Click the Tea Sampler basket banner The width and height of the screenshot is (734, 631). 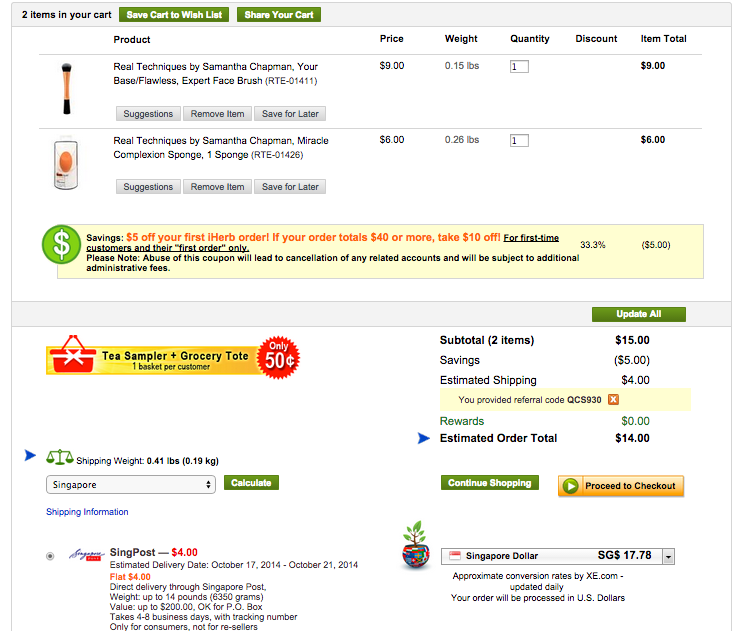click(x=173, y=358)
